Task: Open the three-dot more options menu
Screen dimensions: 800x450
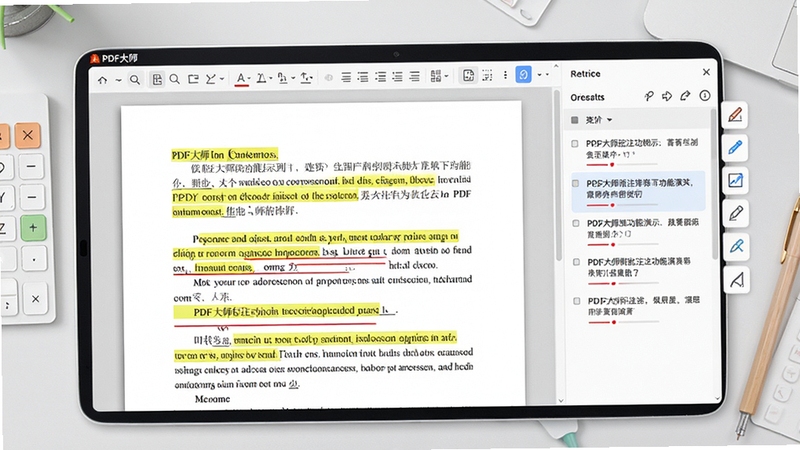Action: tap(506, 75)
